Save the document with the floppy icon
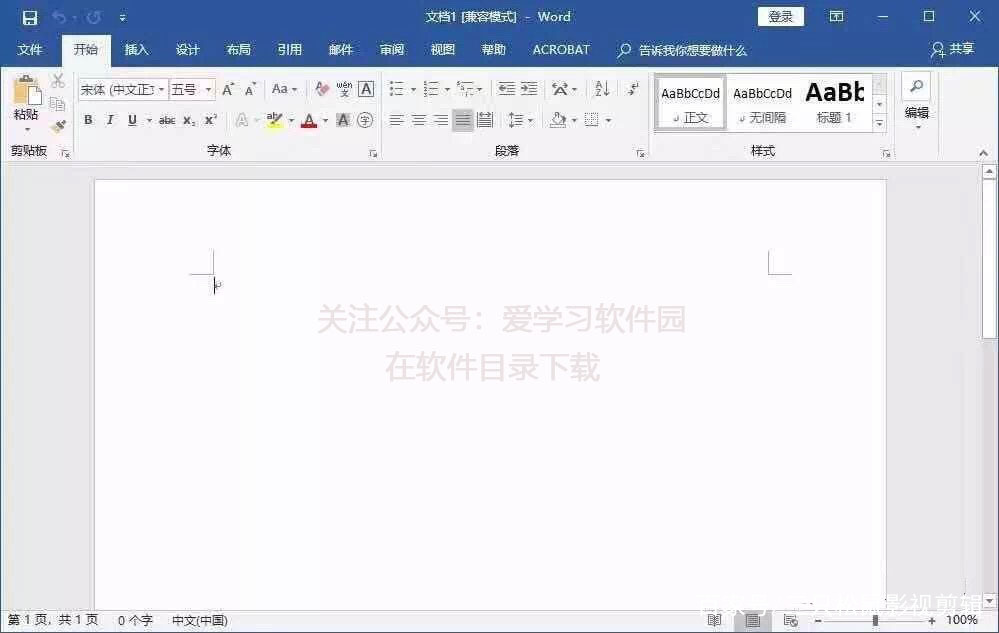Image resolution: width=999 pixels, height=633 pixels. pos(29,17)
